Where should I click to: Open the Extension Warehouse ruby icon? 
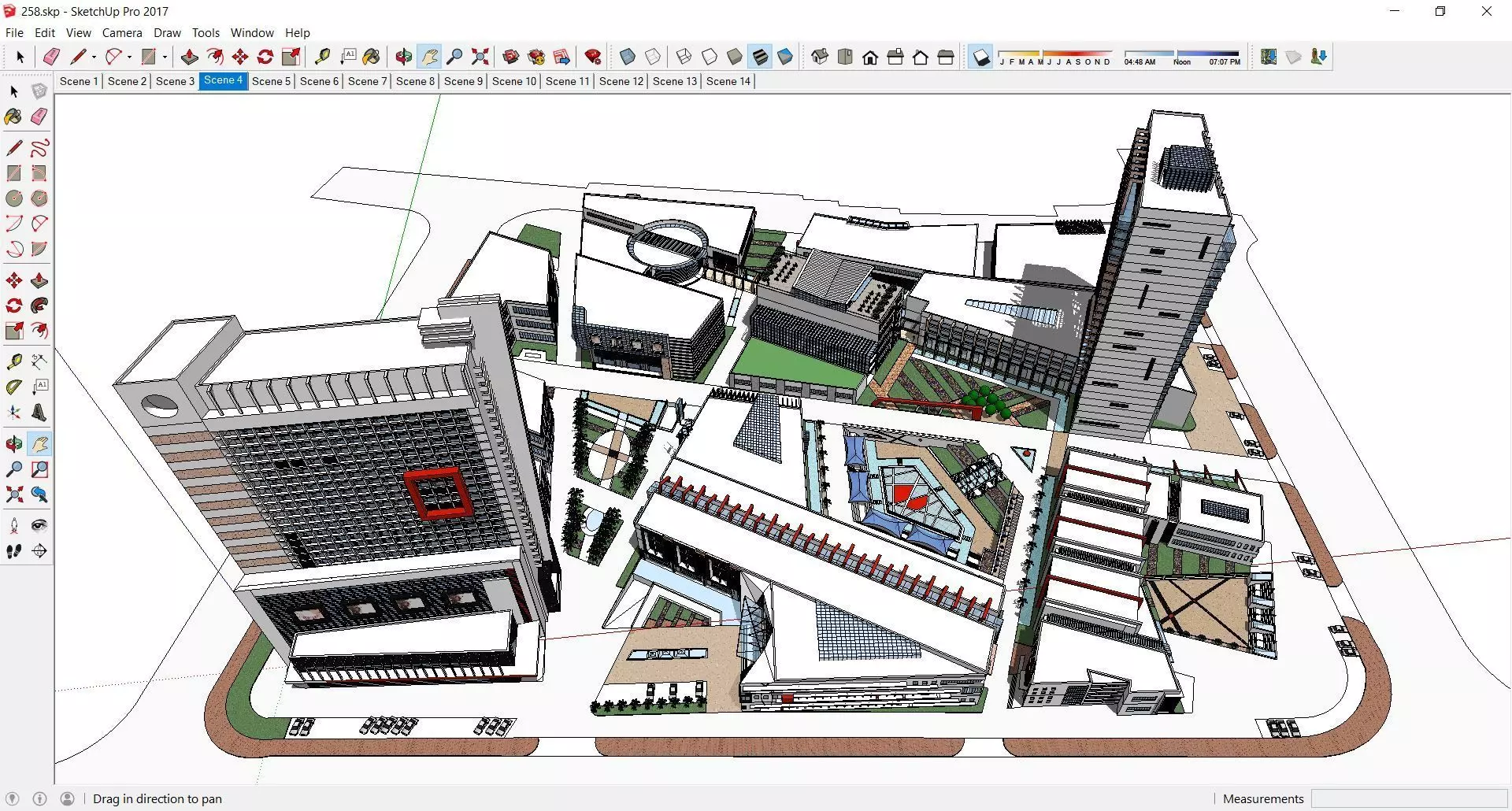[x=594, y=57]
